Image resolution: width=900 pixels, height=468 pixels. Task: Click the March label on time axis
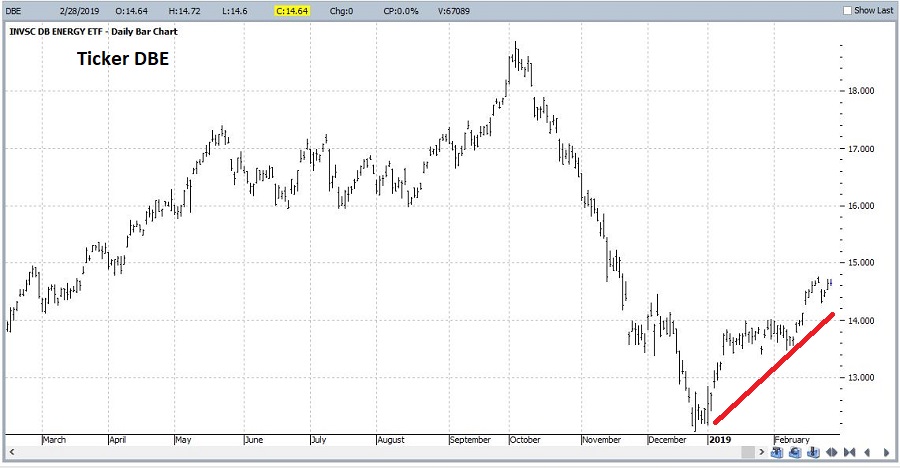tap(54, 440)
